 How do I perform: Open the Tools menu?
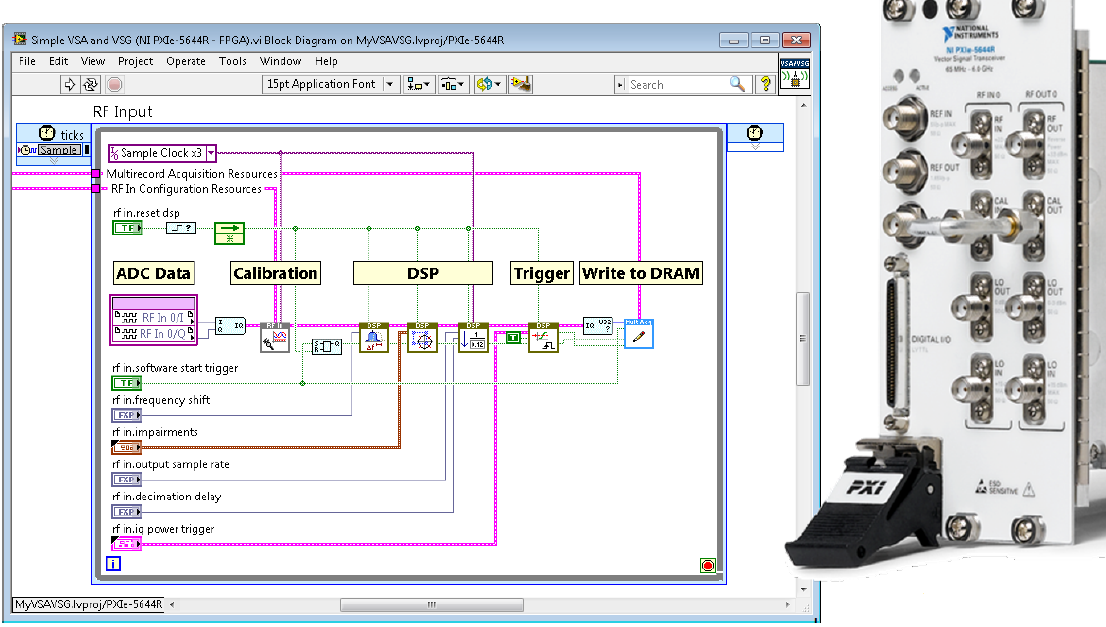(x=233, y=61)
